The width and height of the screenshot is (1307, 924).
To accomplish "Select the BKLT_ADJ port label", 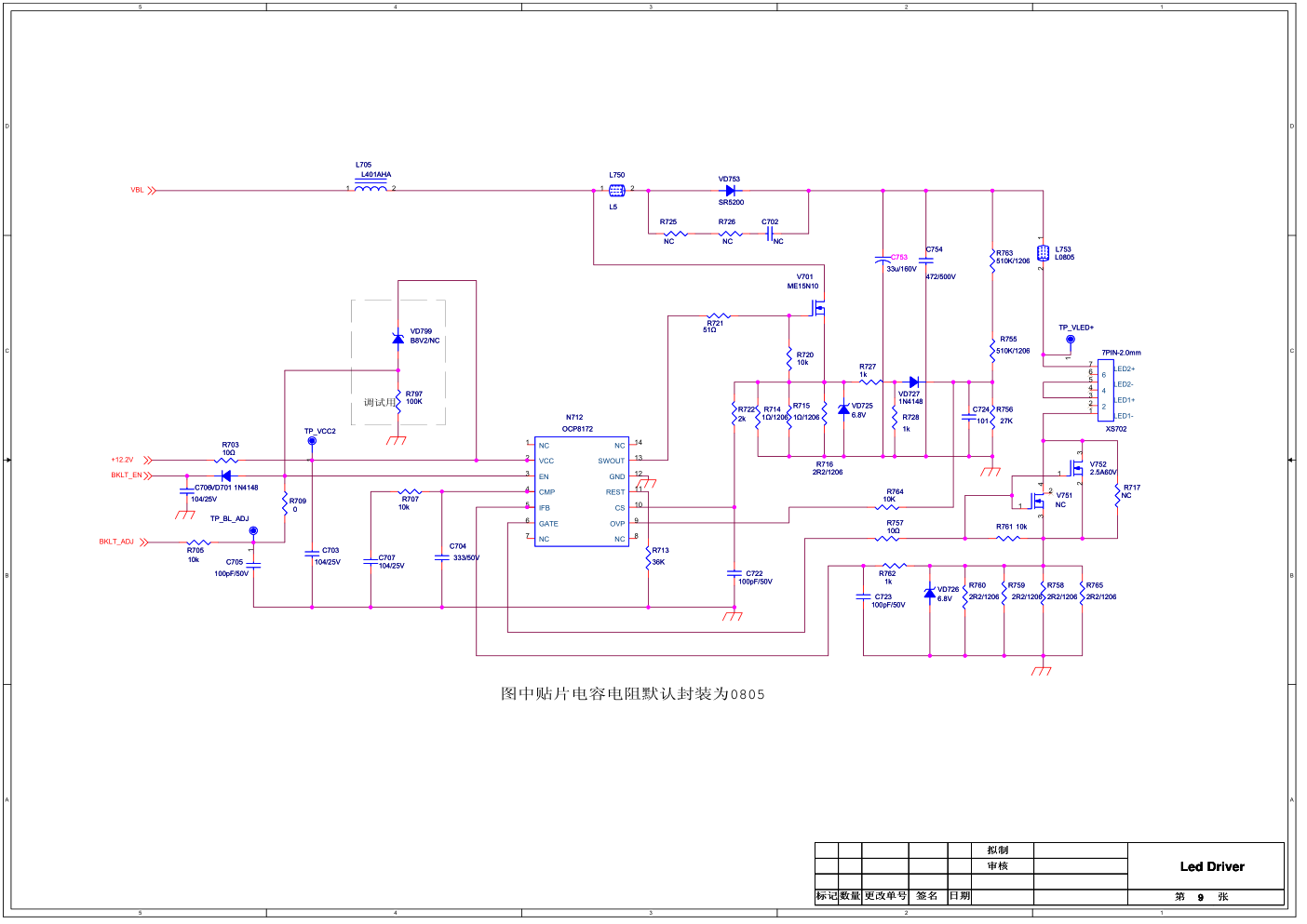I will 117,542.
